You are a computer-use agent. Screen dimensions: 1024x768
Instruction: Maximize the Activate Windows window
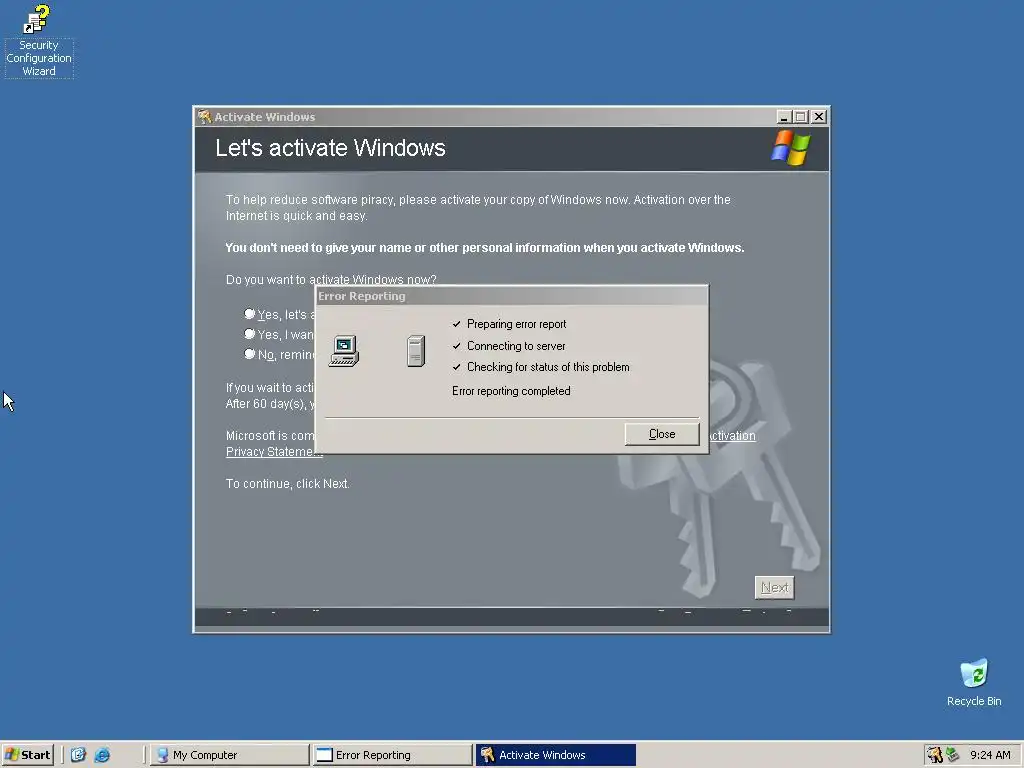[x=801, y=117]
